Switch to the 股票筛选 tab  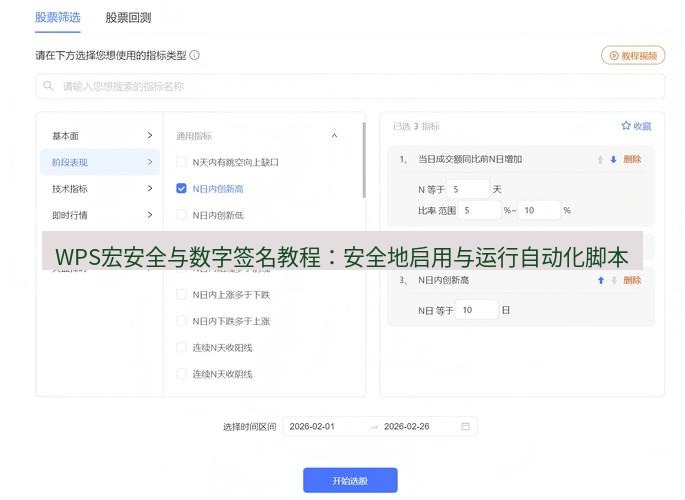coord(58,17)
